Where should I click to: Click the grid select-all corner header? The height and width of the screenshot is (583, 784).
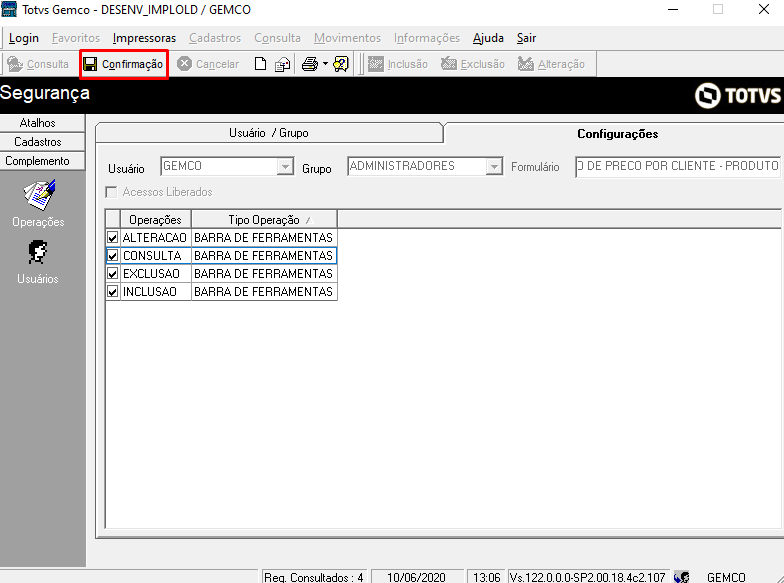[x=113, y=220]
